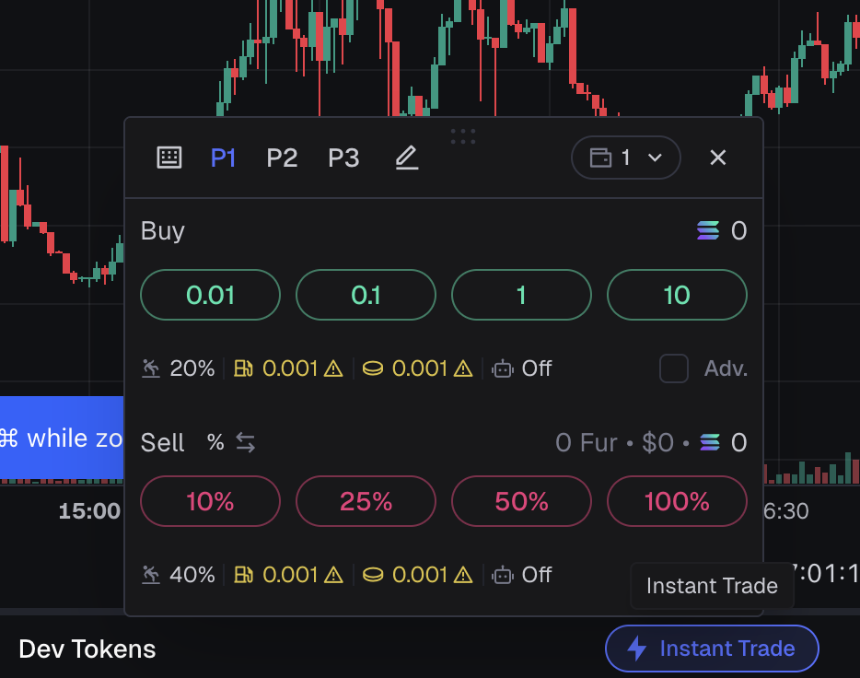Select the 50% sell amount option
This screenshot has width=860, height=678.
coord(521,502)
